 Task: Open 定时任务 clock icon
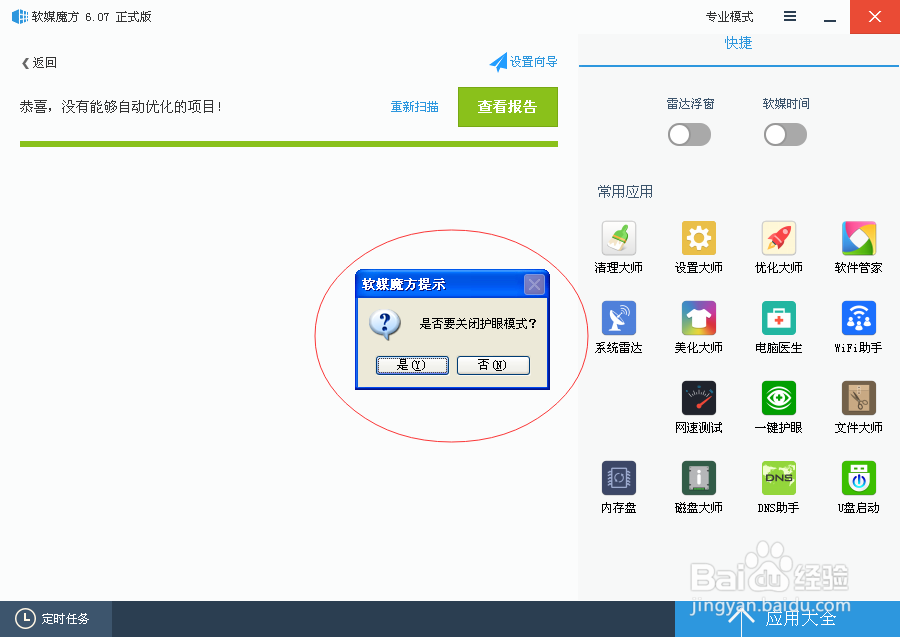(25, 619)
